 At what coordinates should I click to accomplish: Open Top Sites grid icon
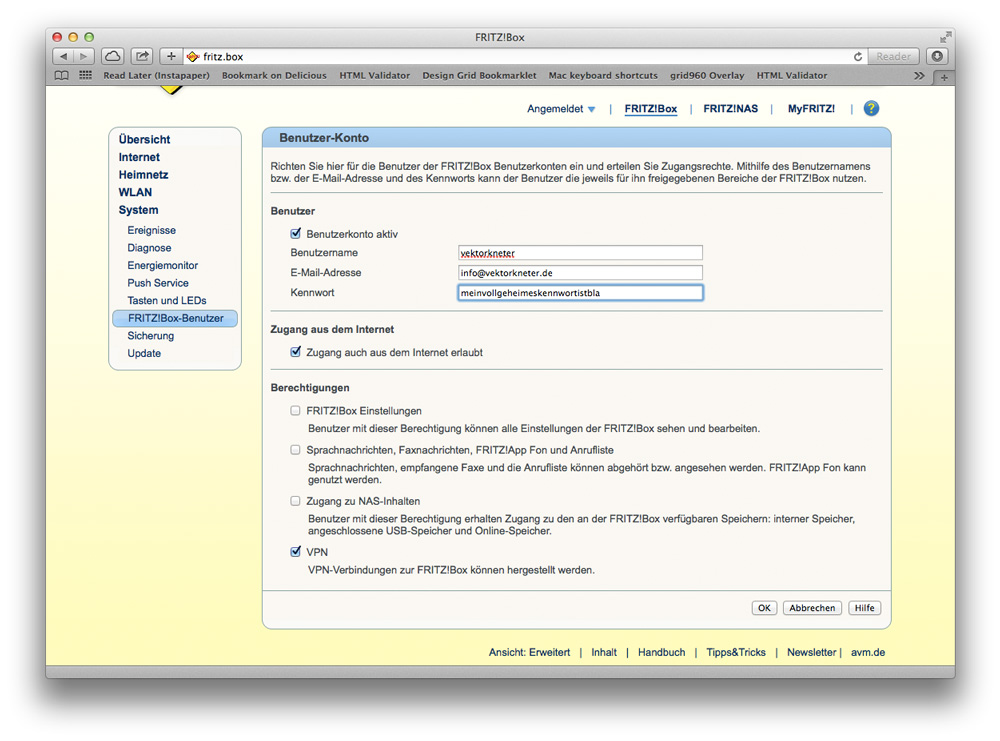click(x=85, y=75)
